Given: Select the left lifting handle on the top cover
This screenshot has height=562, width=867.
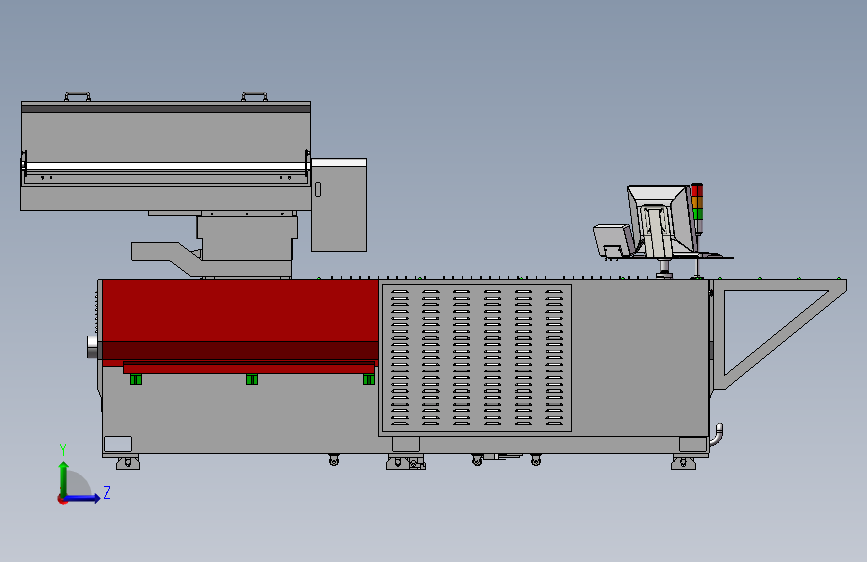Looking at the screenshot, I should (x=77, y=97).
